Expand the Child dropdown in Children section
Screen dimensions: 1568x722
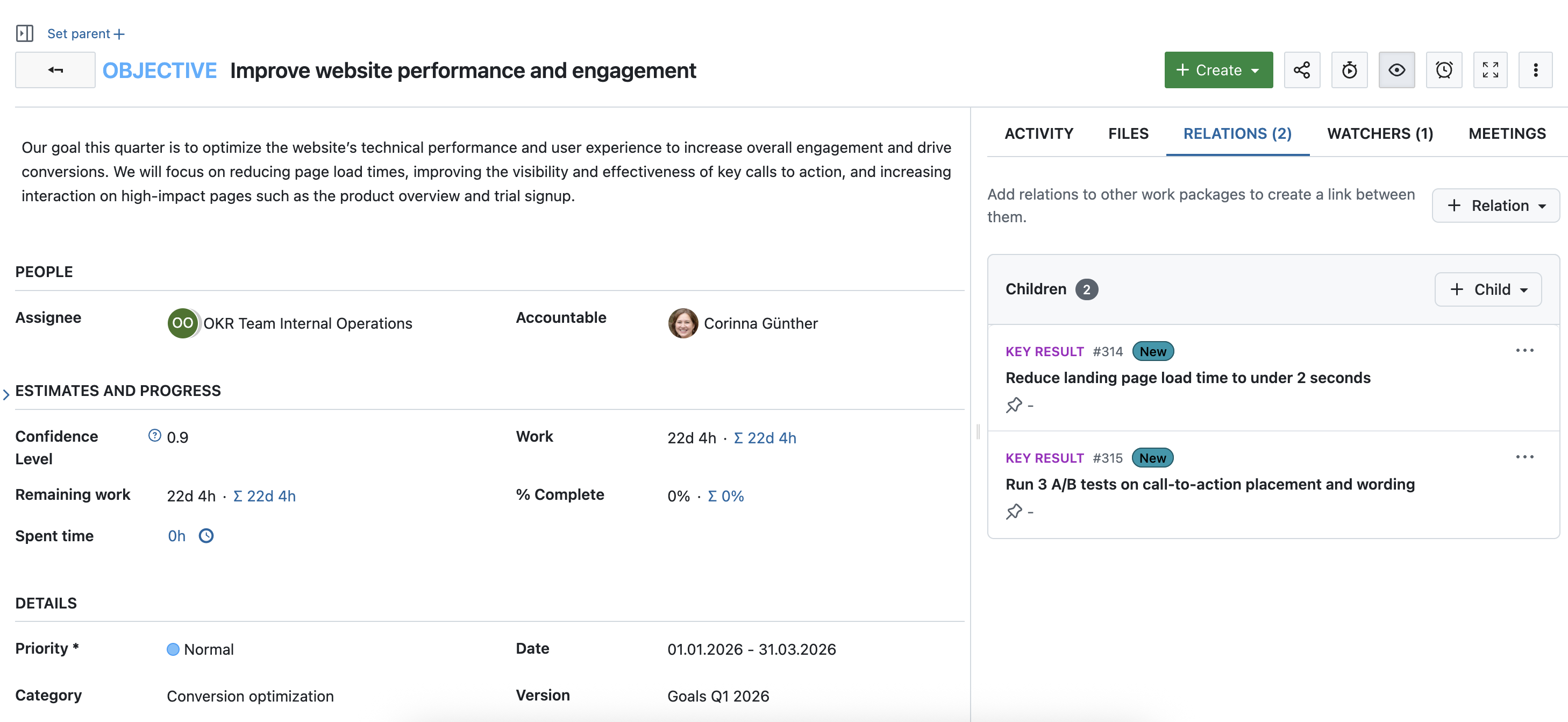1487,289
